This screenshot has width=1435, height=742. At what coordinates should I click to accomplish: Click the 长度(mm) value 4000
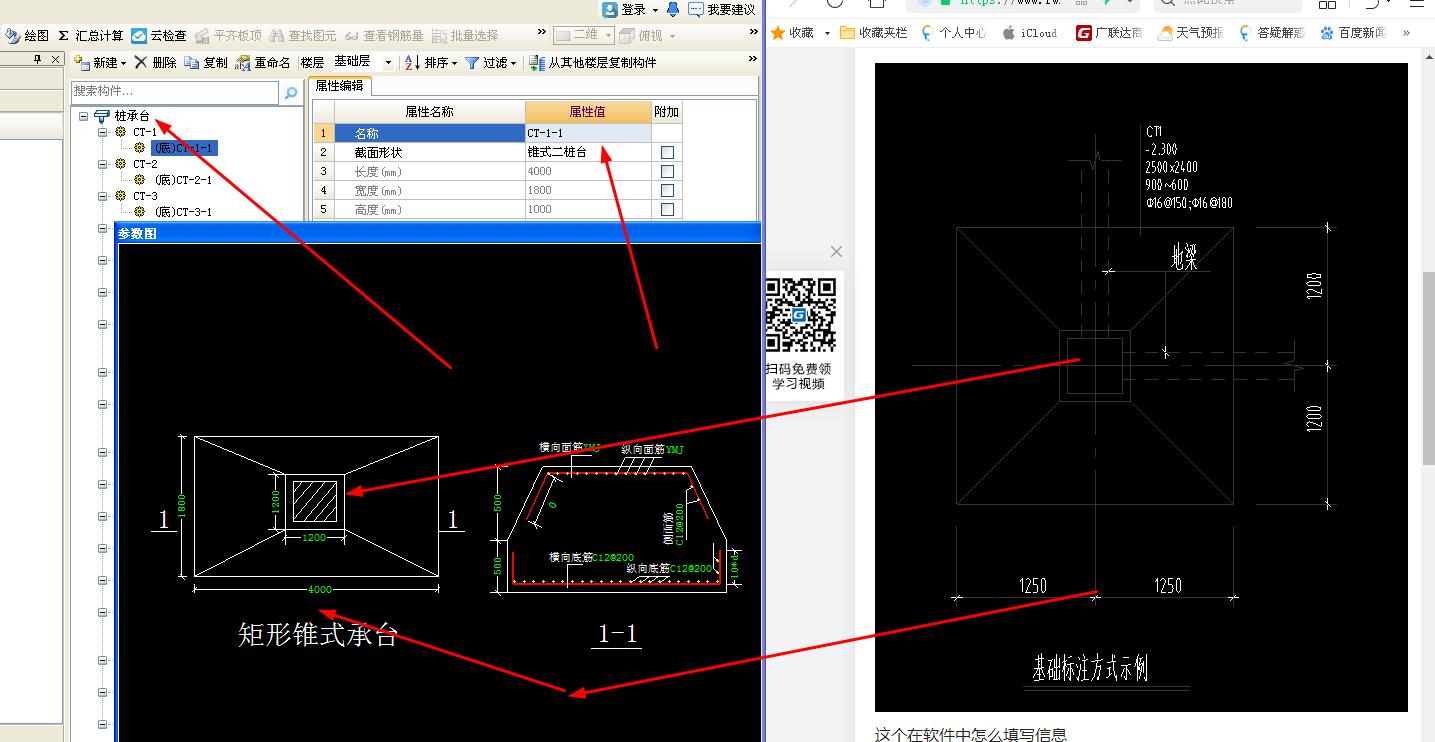point(588,172)
